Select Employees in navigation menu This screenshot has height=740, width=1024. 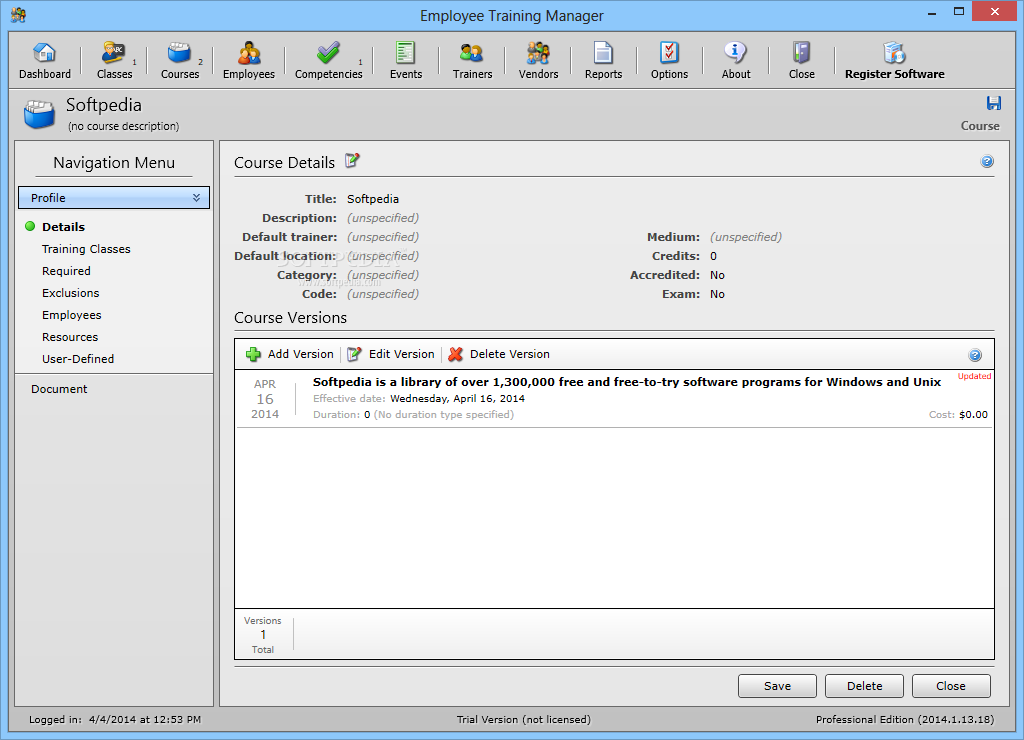[72, 315]
